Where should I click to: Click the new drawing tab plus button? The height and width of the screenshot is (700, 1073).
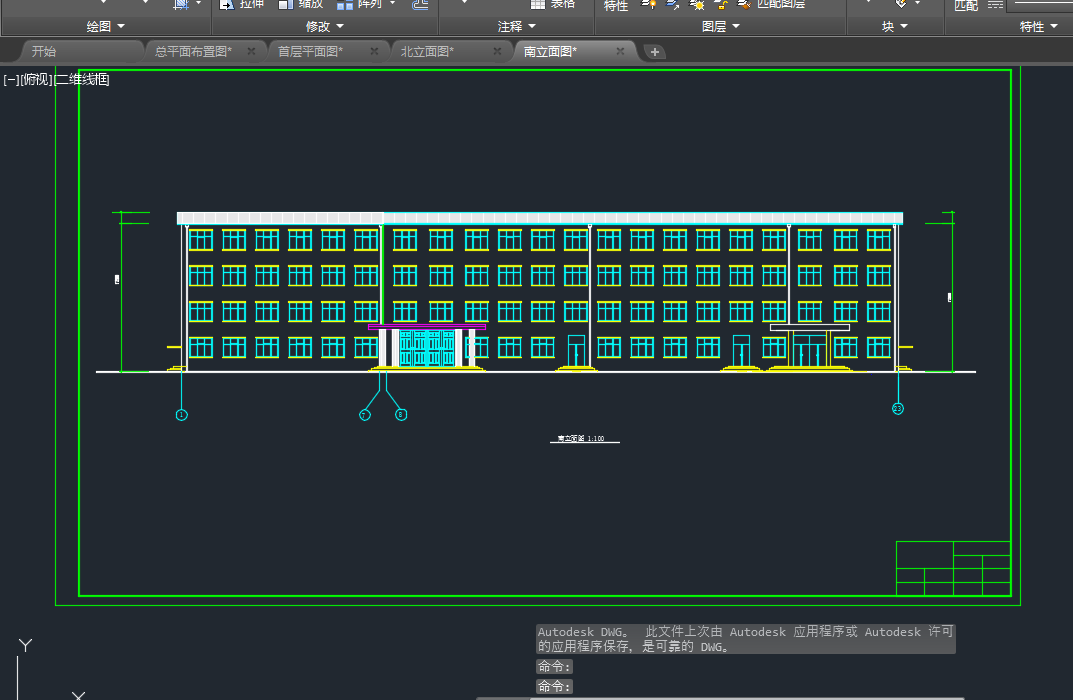[654, 52]
